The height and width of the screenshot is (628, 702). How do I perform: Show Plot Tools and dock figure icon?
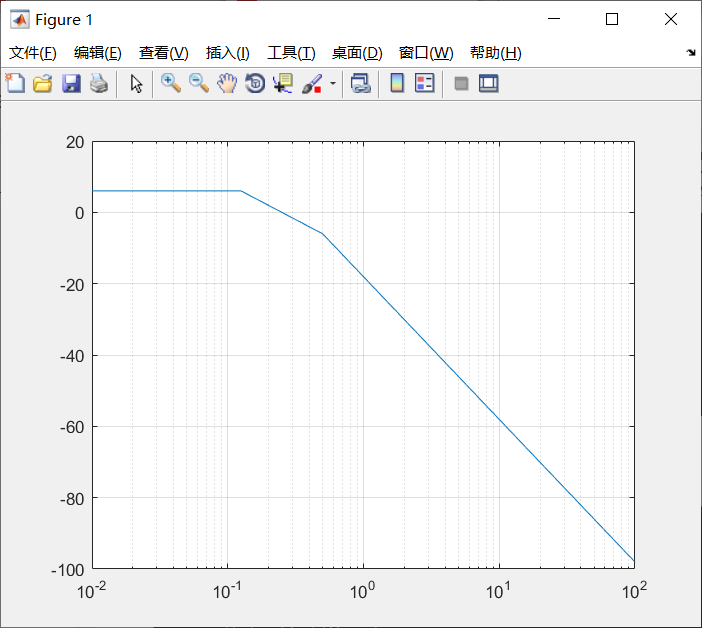[x=488, y=83]
